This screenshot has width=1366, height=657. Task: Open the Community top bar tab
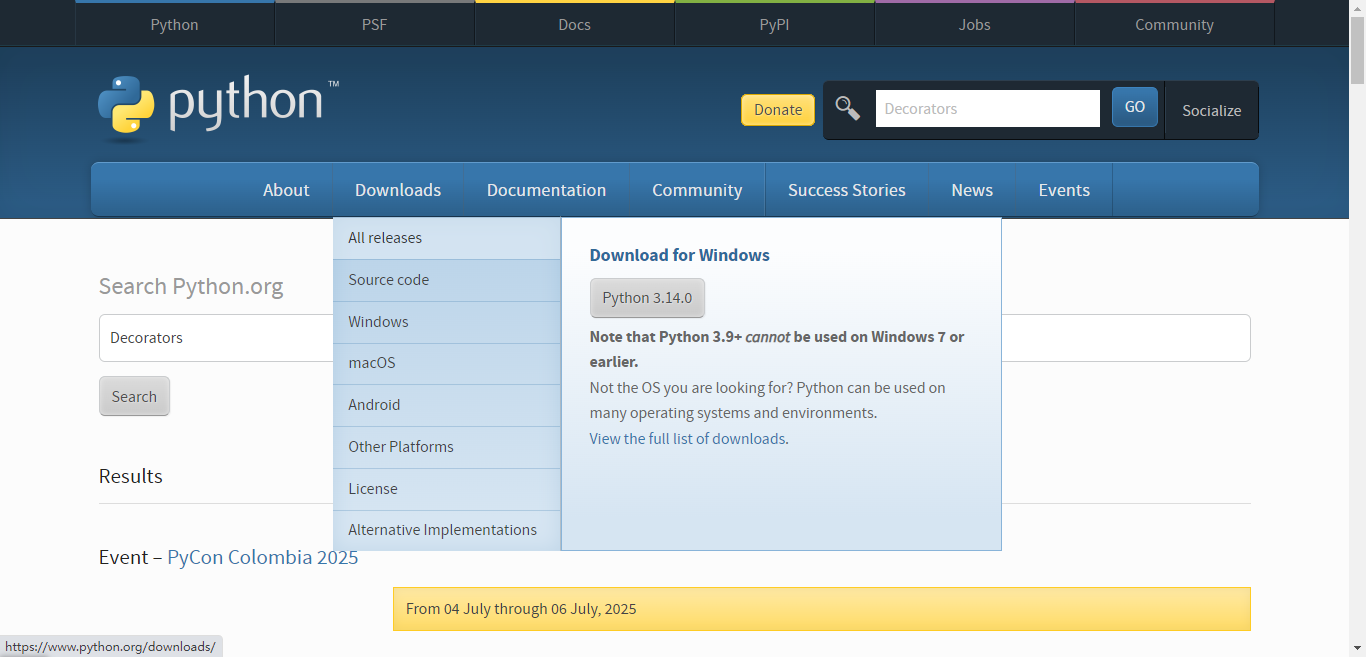[1174, 24]
